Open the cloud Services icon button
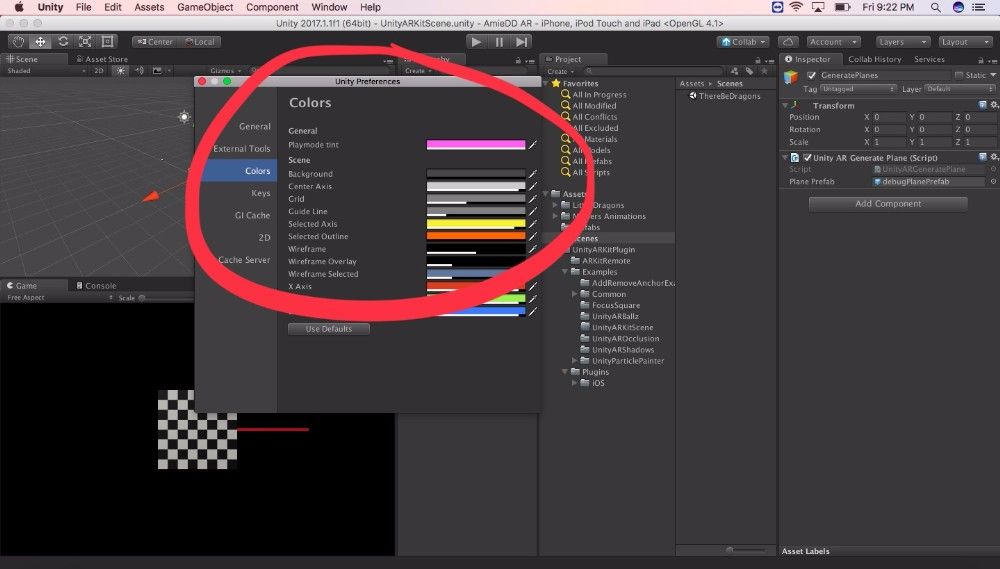The width and height of the screenshot is (1000, 569). coord(788,41)
